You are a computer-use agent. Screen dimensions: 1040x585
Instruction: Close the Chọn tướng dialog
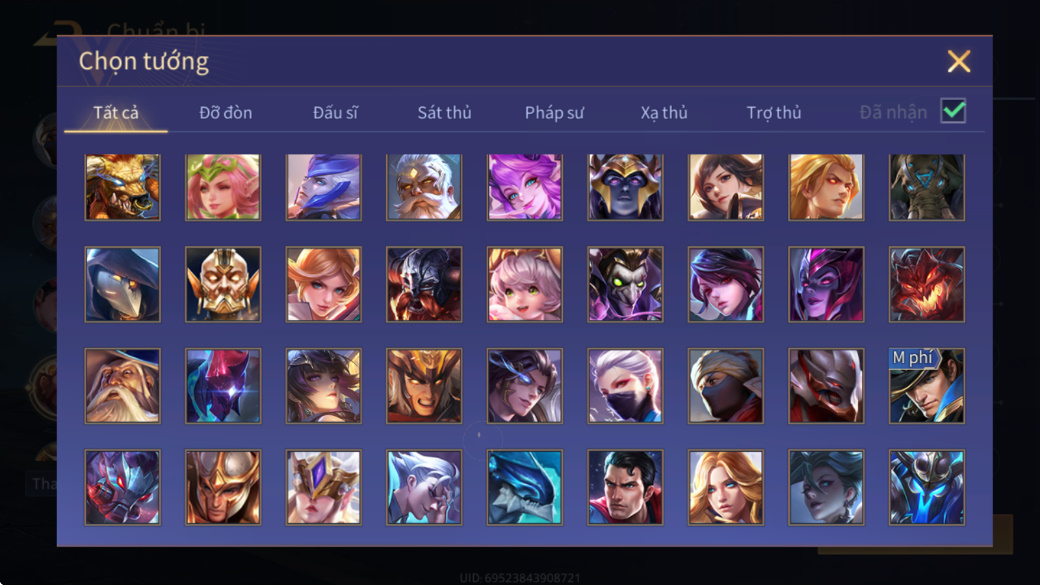point(958,61)
